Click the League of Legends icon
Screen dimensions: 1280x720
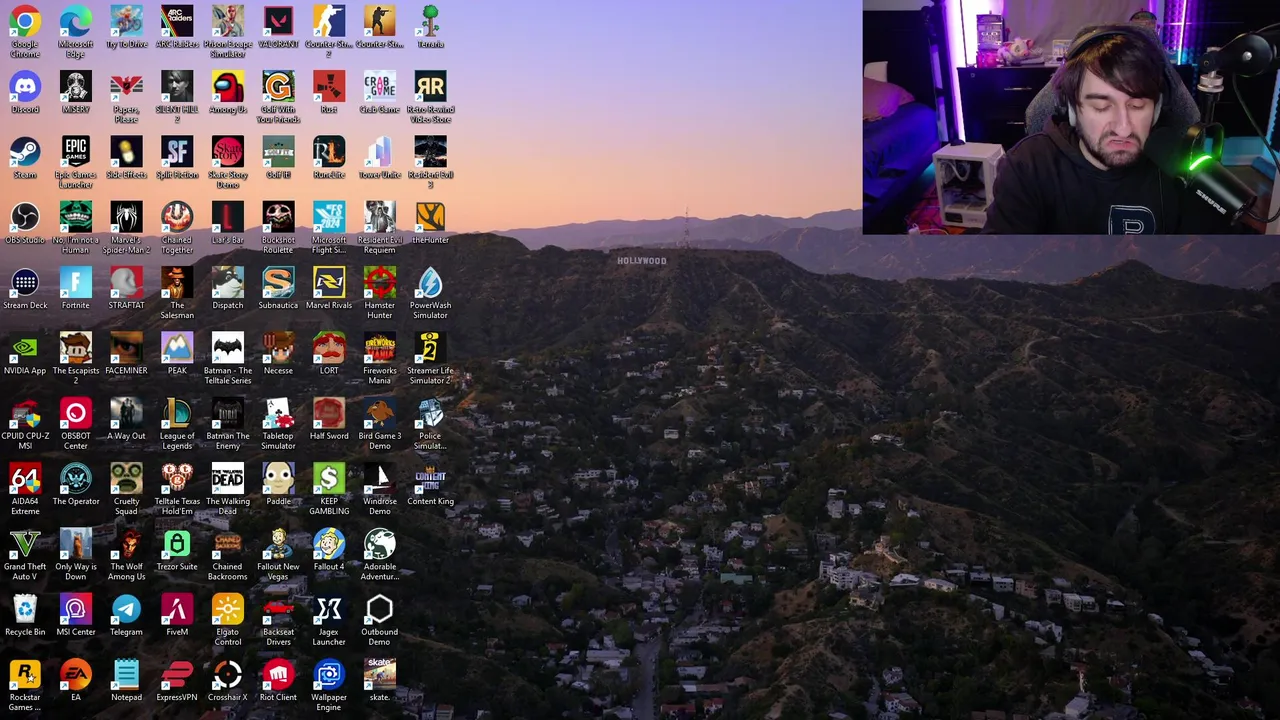click(177, 413)
